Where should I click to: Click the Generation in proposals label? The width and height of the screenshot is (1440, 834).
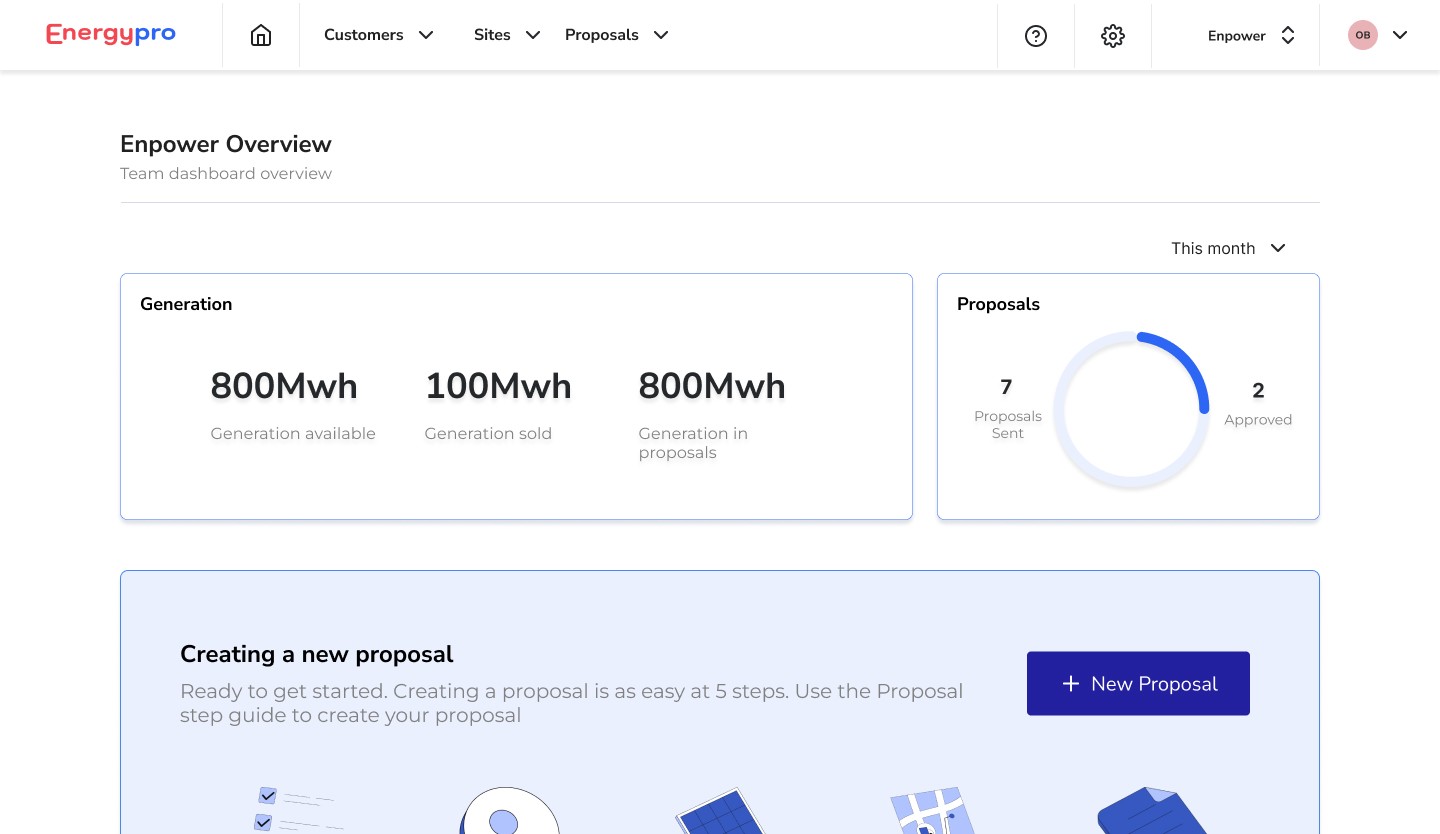pos(693,443)
